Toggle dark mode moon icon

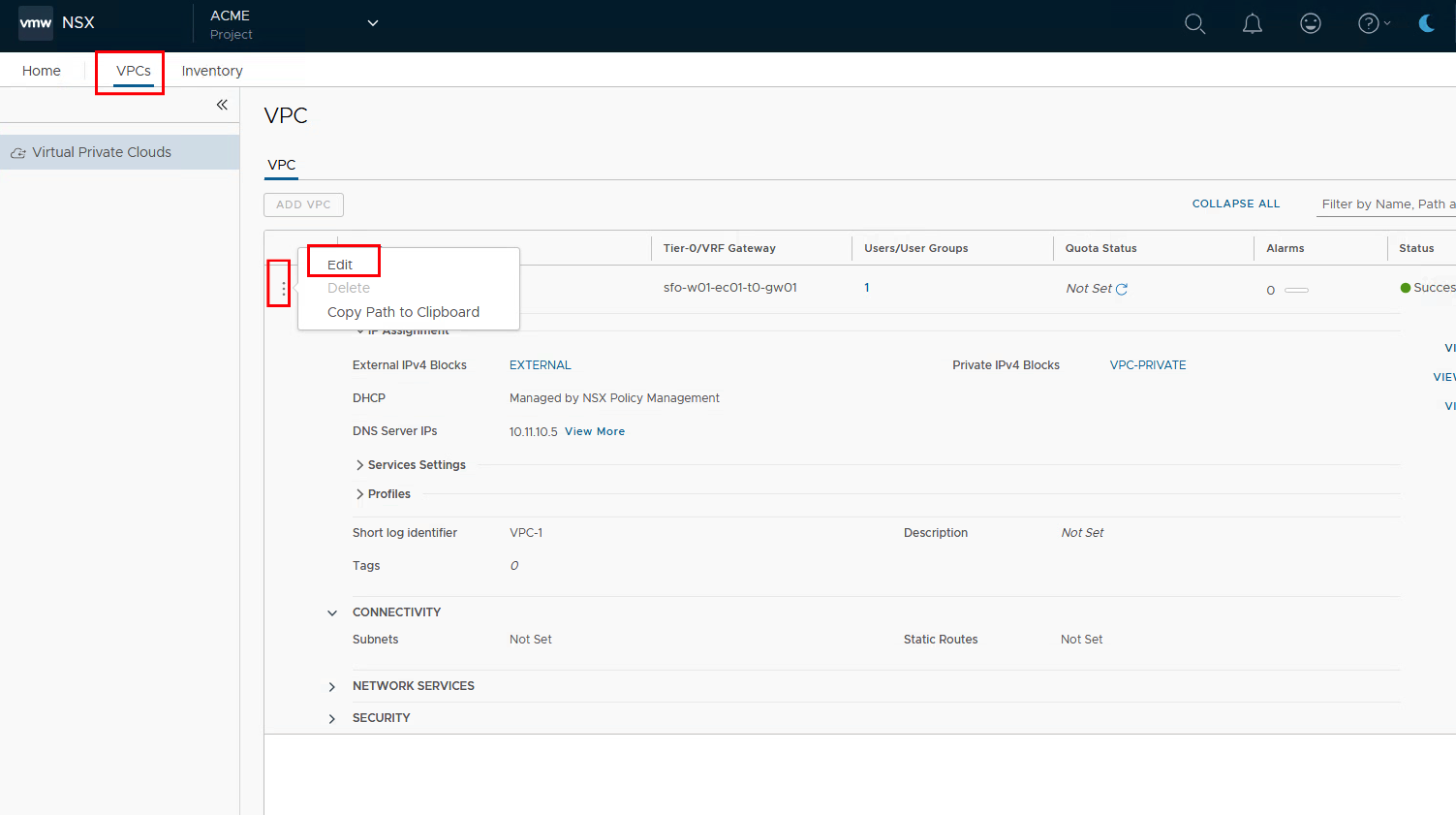(x=1426, y=24)
